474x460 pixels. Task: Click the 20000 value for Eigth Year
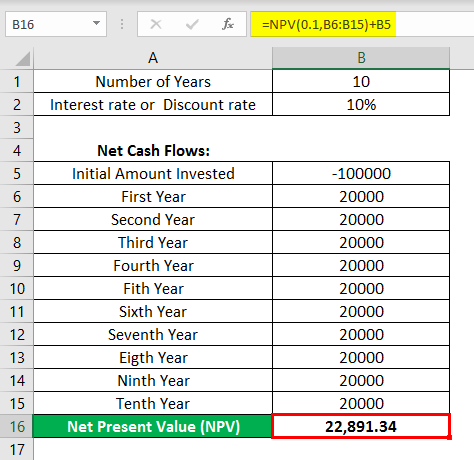[361, 357]
